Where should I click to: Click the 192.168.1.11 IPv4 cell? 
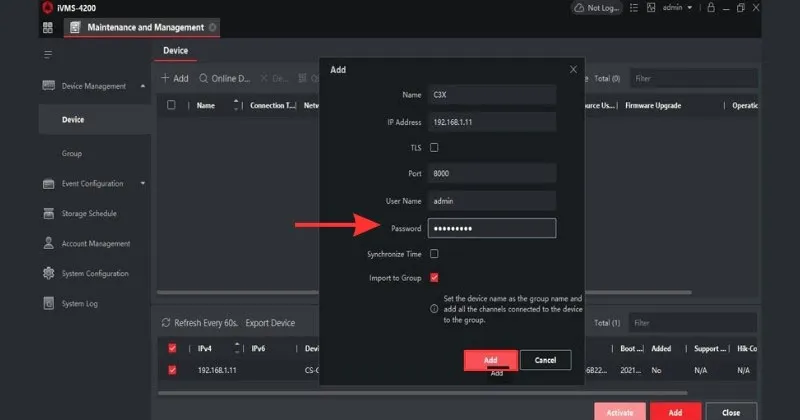[x=217, y=370]
